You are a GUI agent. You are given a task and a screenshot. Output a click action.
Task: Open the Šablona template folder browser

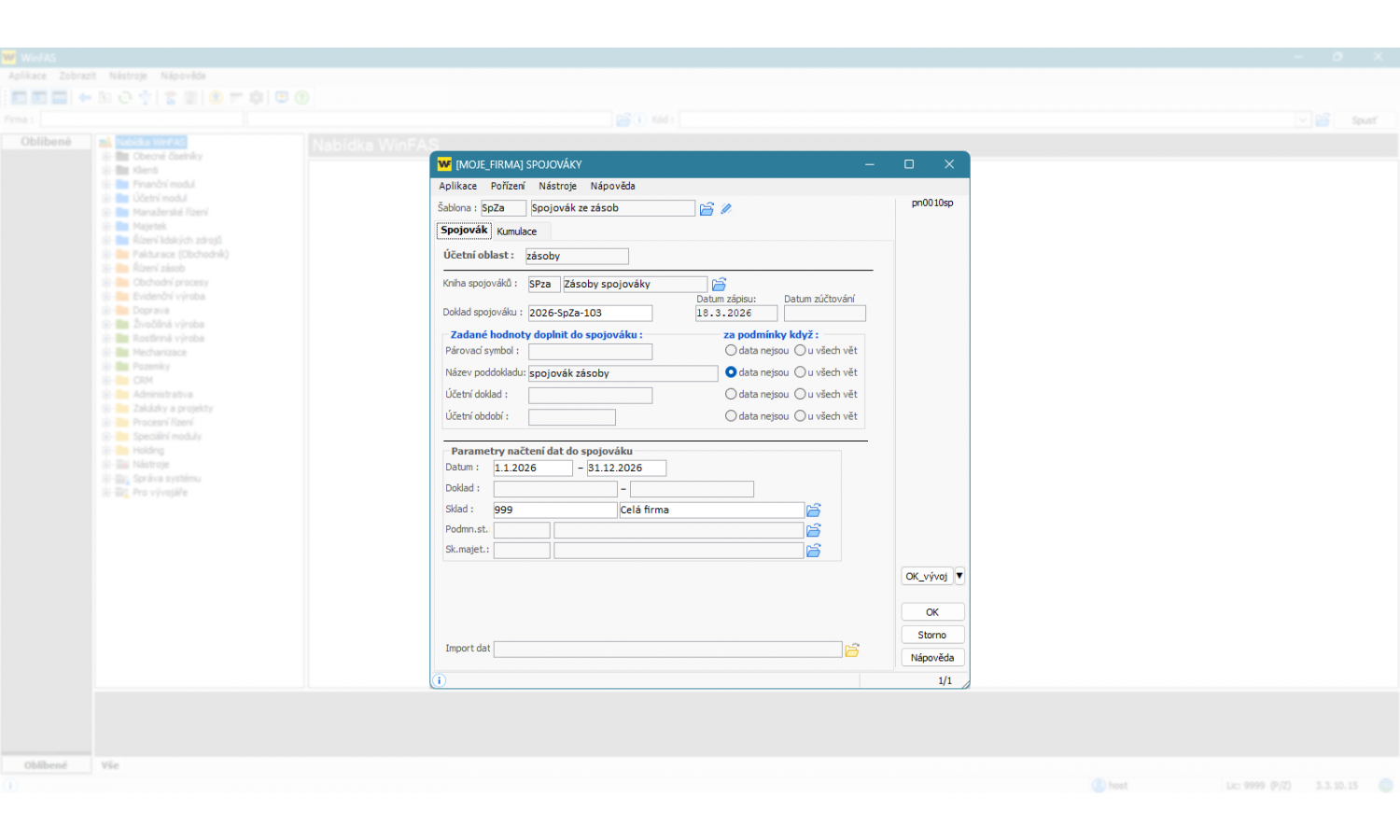point(707,209)
